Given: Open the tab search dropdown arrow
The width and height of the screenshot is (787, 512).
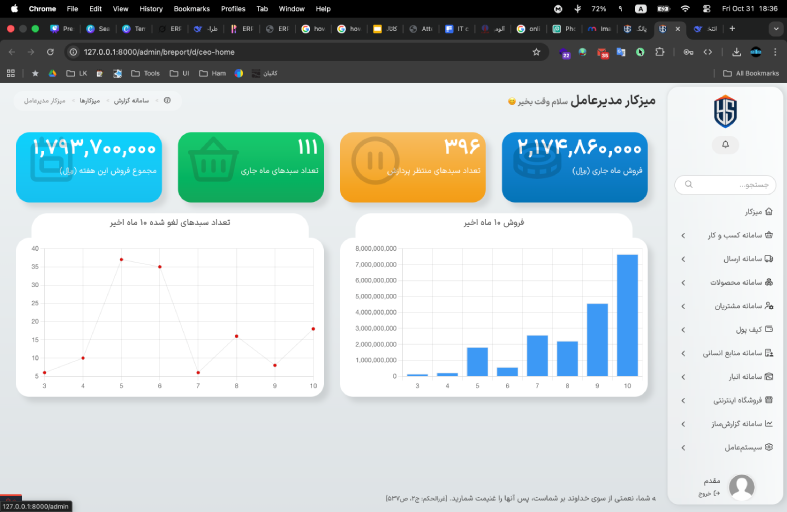Looking at the screenshot, I should (x=776, y=29).
